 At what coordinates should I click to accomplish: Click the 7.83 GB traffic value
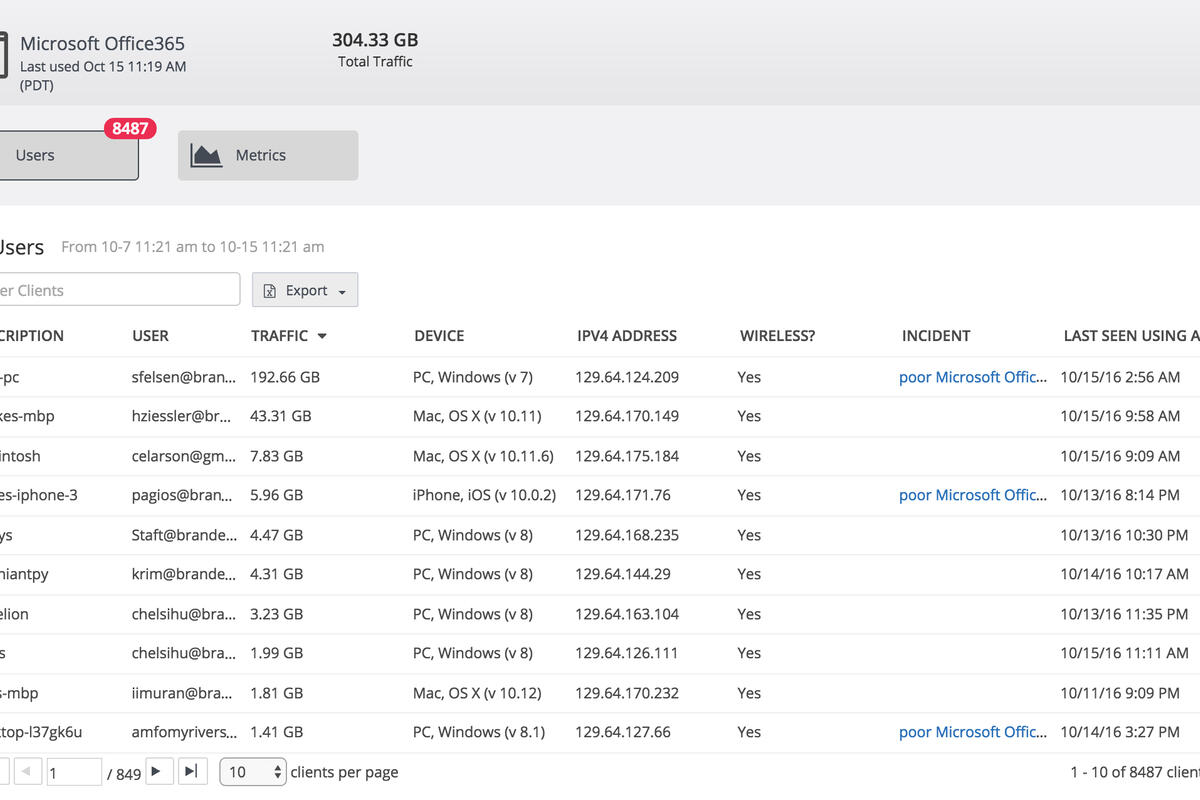pyautogui.click(x=277, y=456)
